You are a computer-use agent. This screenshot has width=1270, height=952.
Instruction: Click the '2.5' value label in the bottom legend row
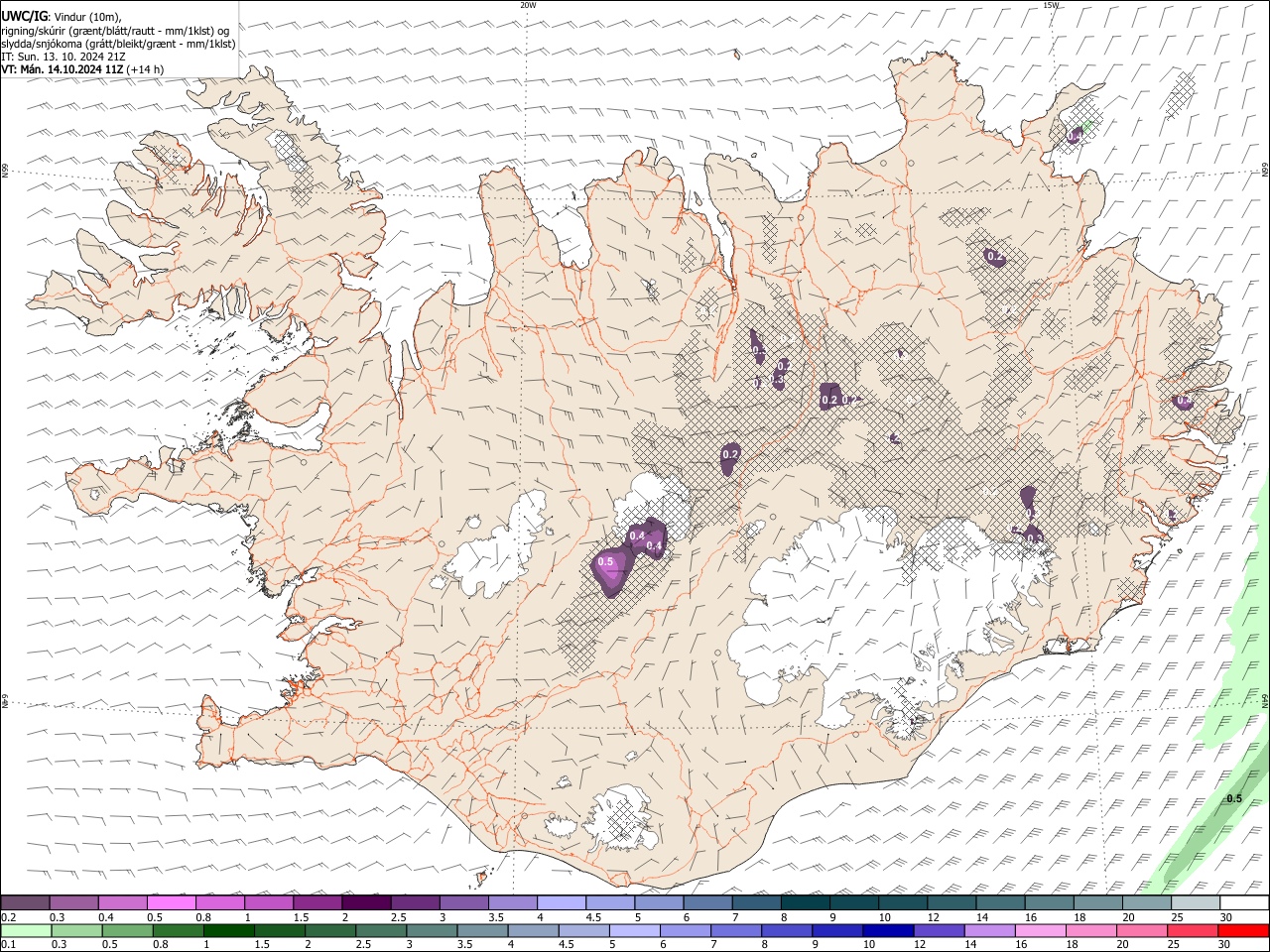pyautogui.click(x=363, y=945)
